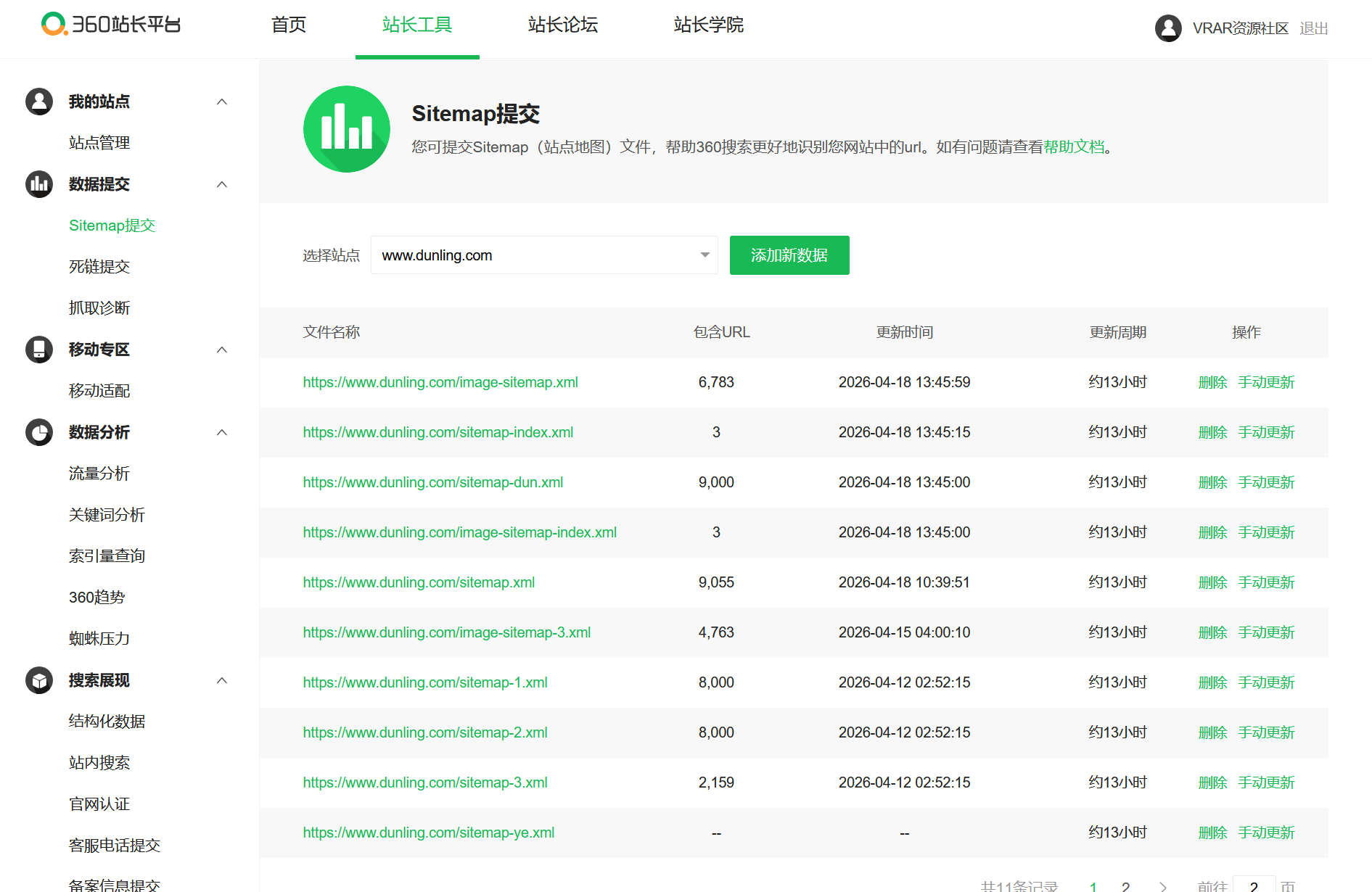
Task: Click the 搜索展现 cube icon in sidebar
Action: (x=39, y=680)
